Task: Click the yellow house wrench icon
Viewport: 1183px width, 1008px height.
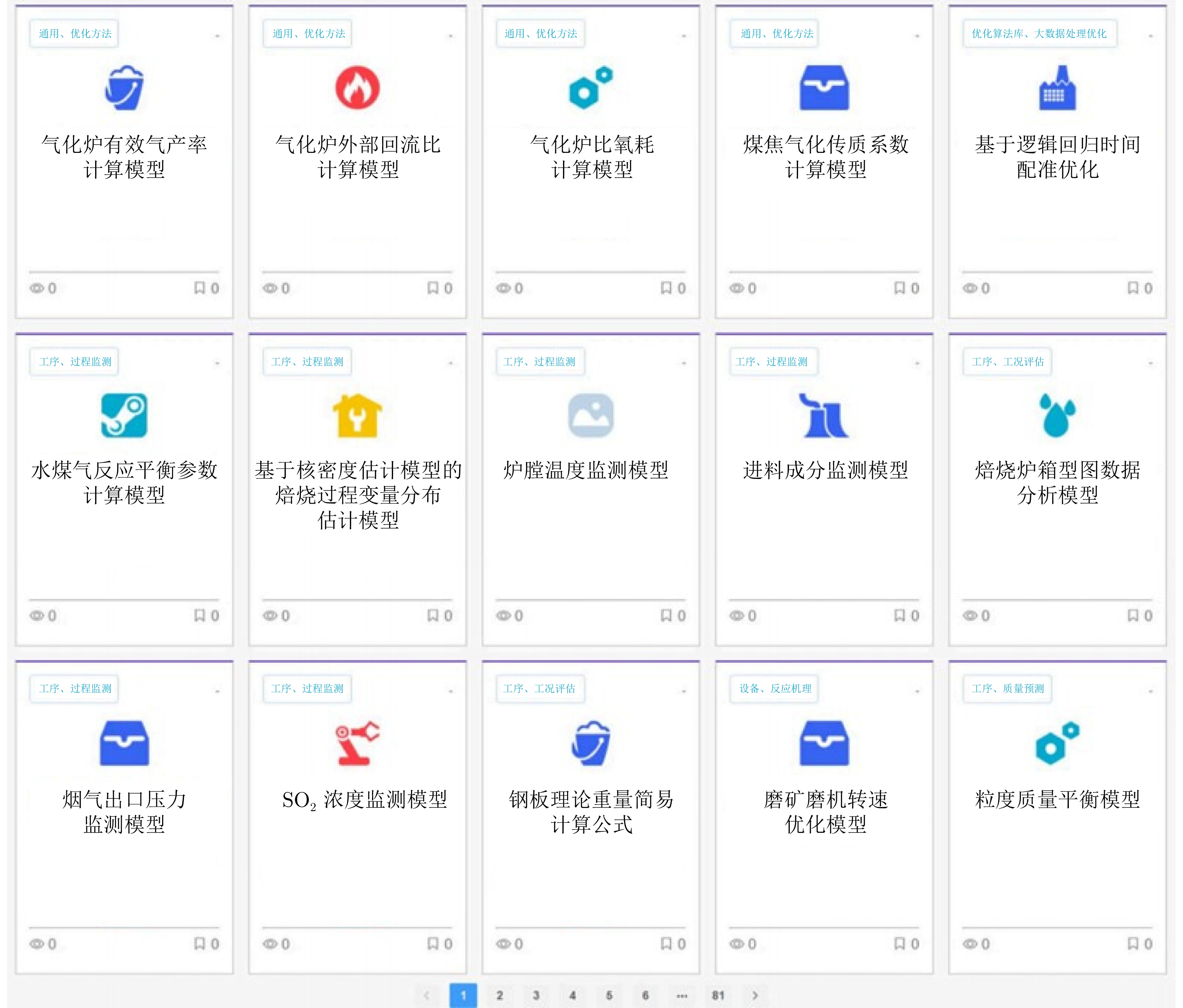Action: (x=357, y=415)
